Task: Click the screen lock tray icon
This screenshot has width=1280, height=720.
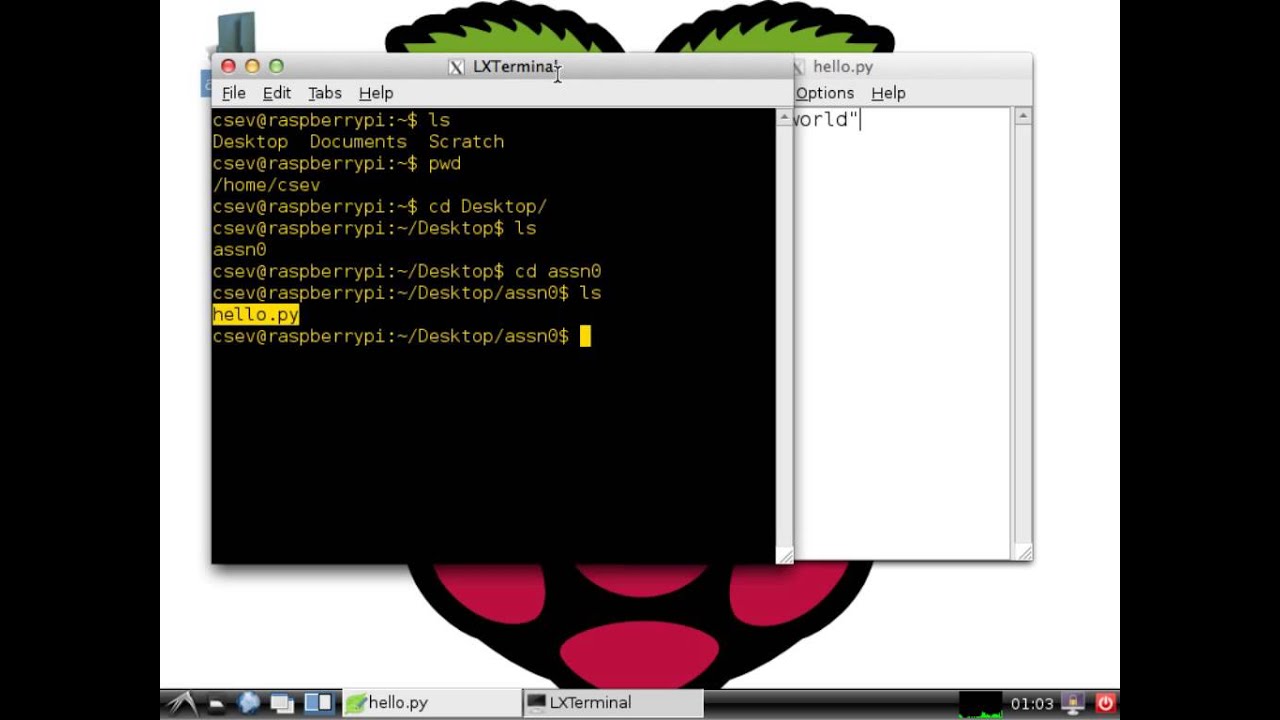Action: pyautogui.click(x=1073, y=703)
